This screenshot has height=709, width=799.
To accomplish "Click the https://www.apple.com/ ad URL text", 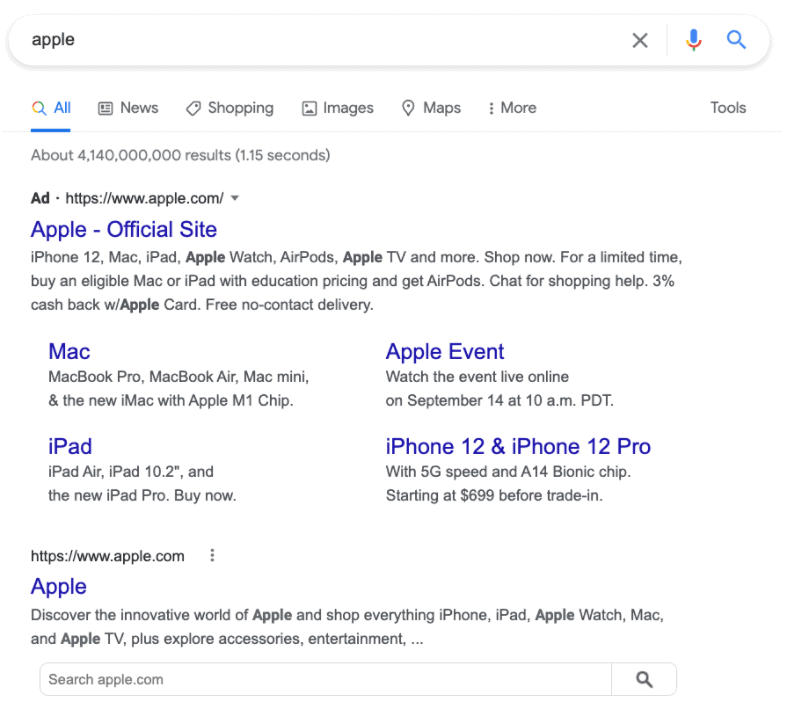I will pos(145,198).
